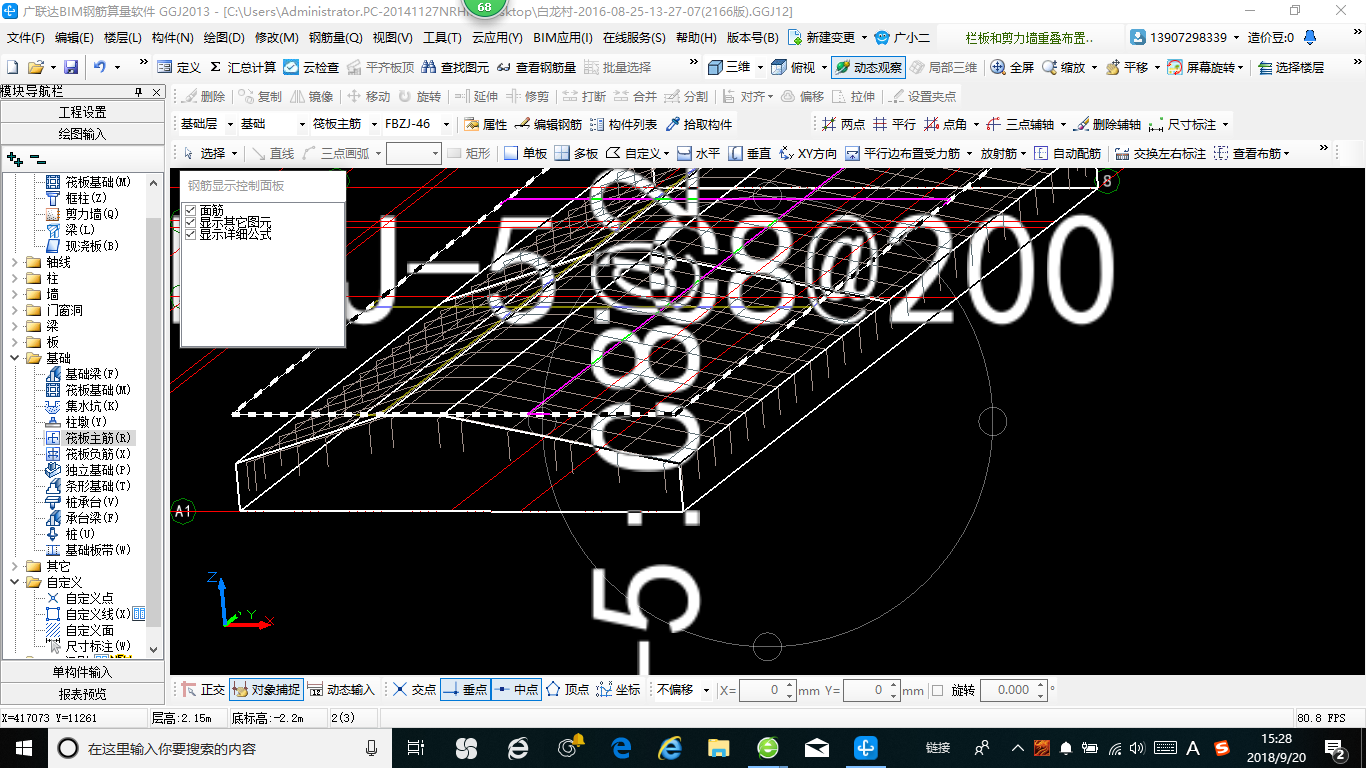
Task: Toggle 正交 orthogonal mode
Action: click(203, 690)
